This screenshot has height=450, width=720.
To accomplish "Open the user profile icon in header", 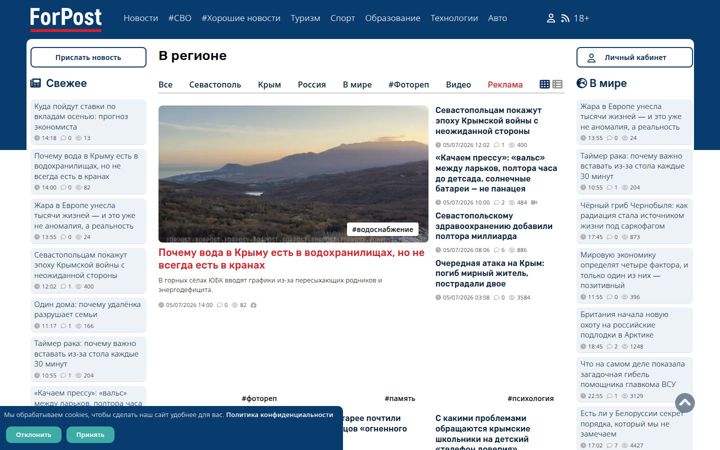I will click(551, 18).
